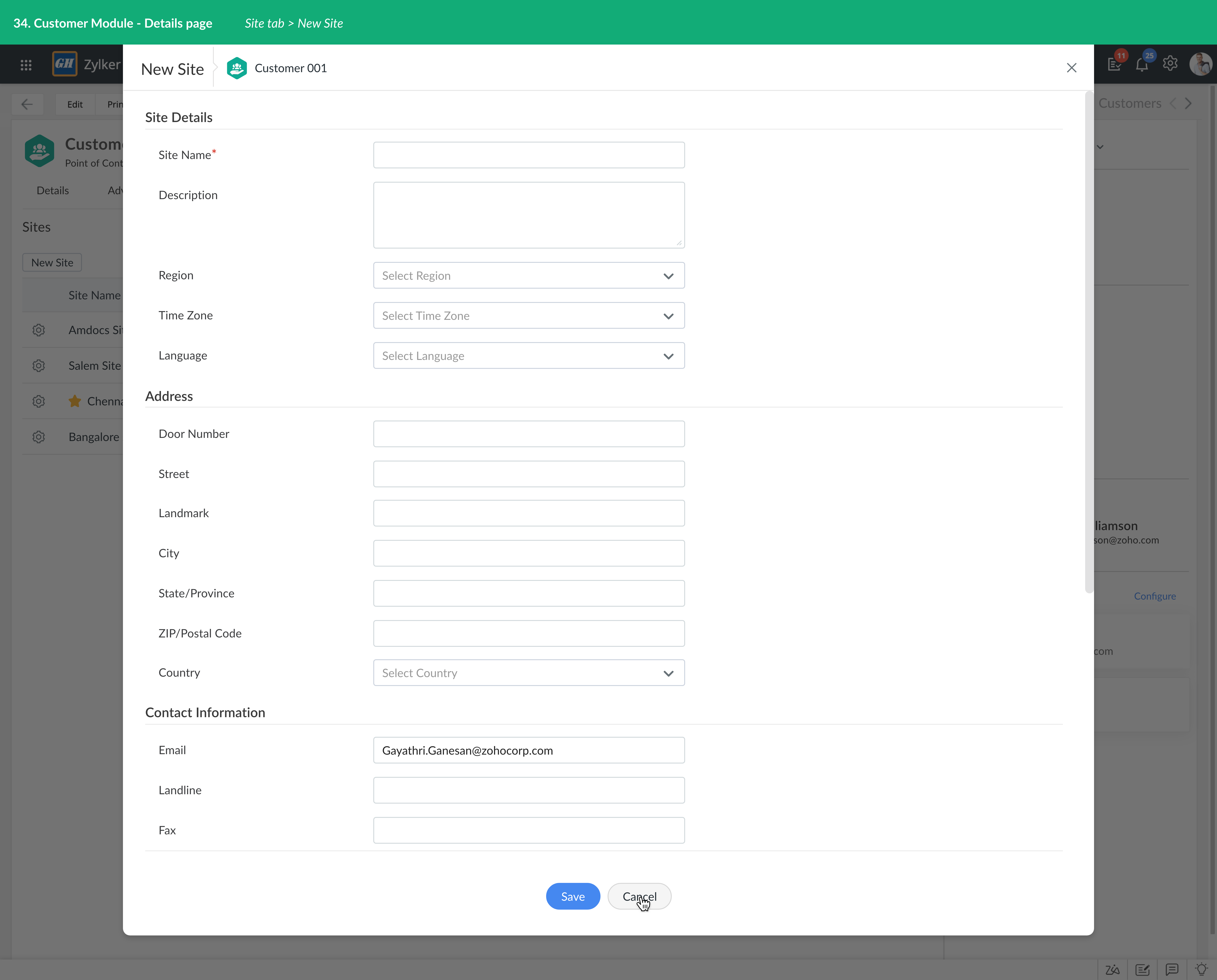Screen dimensions: 1217x980
Task: Focus the Landmark input field
Action: pyautogui.click(x=529, y=513)
